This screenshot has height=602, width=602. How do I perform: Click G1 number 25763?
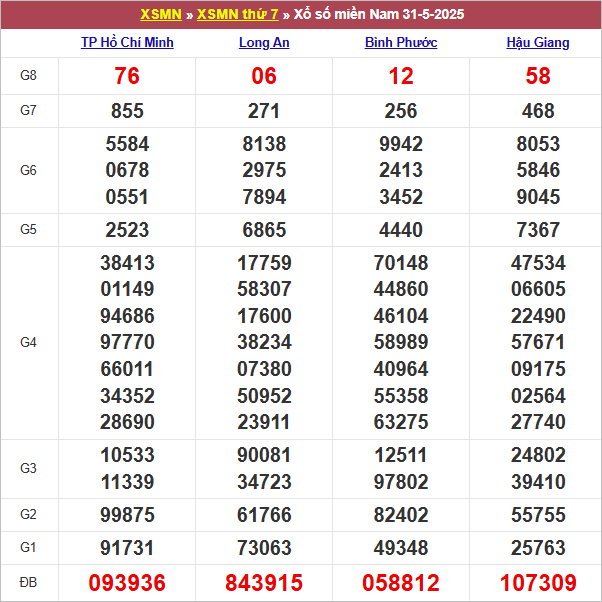tap(538, 548)
